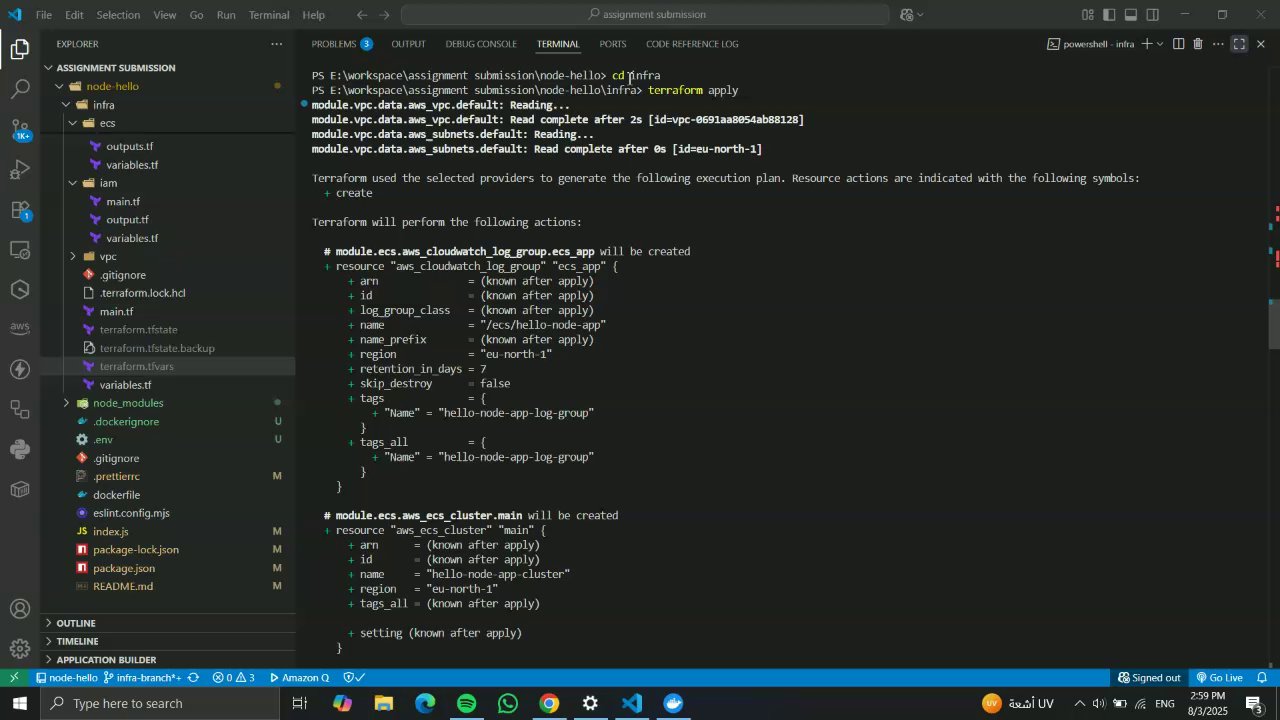
Task: Toggle Primary Side Bar visibility
Action: pos(1109,15)
